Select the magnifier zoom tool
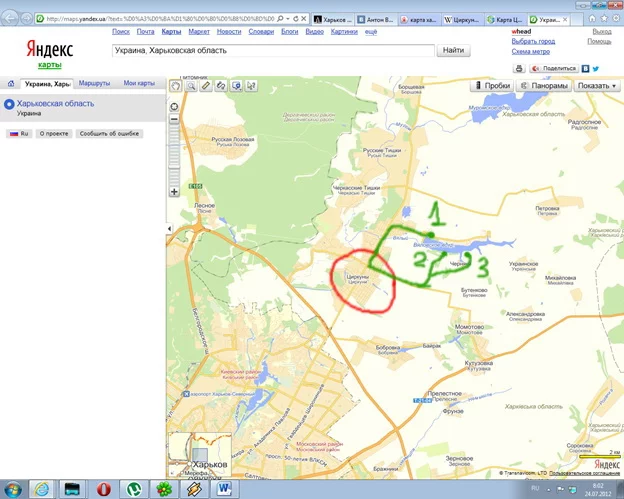This screenshot has height=499, width=624. (x=190, y=86)
